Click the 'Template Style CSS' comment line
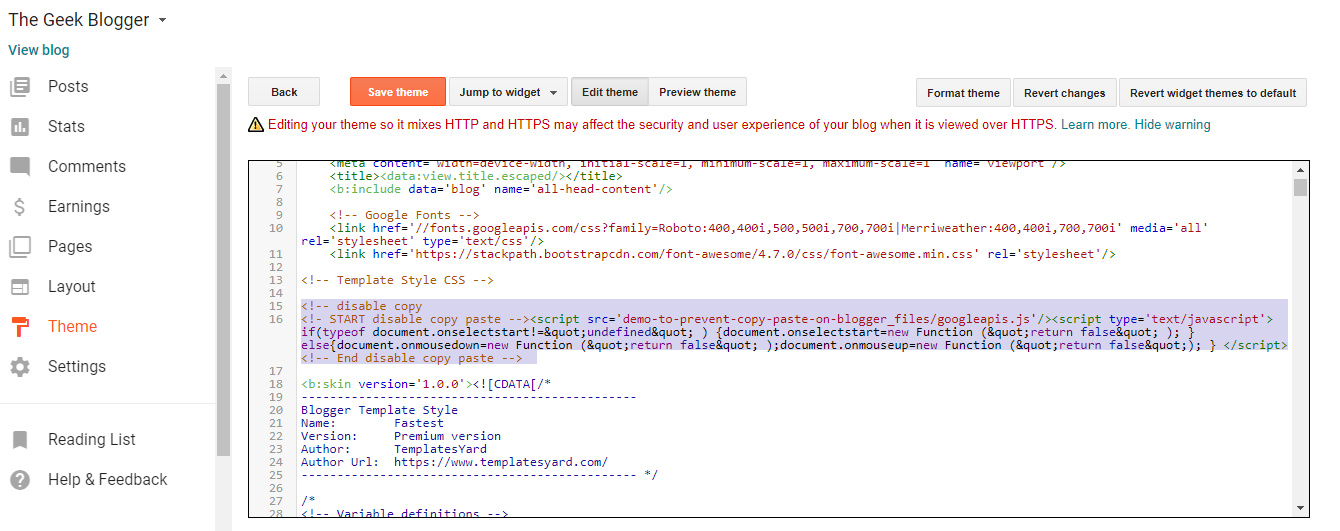Image resolution: width=1340 pixels, height=531 pixels. (x=397, y=281)
